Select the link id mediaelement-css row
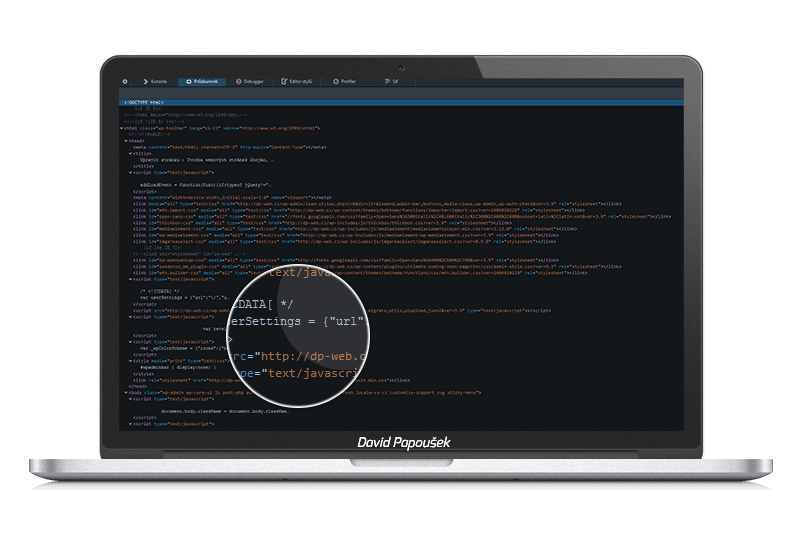This screenshot has height=534, width=800. [355, 229]
